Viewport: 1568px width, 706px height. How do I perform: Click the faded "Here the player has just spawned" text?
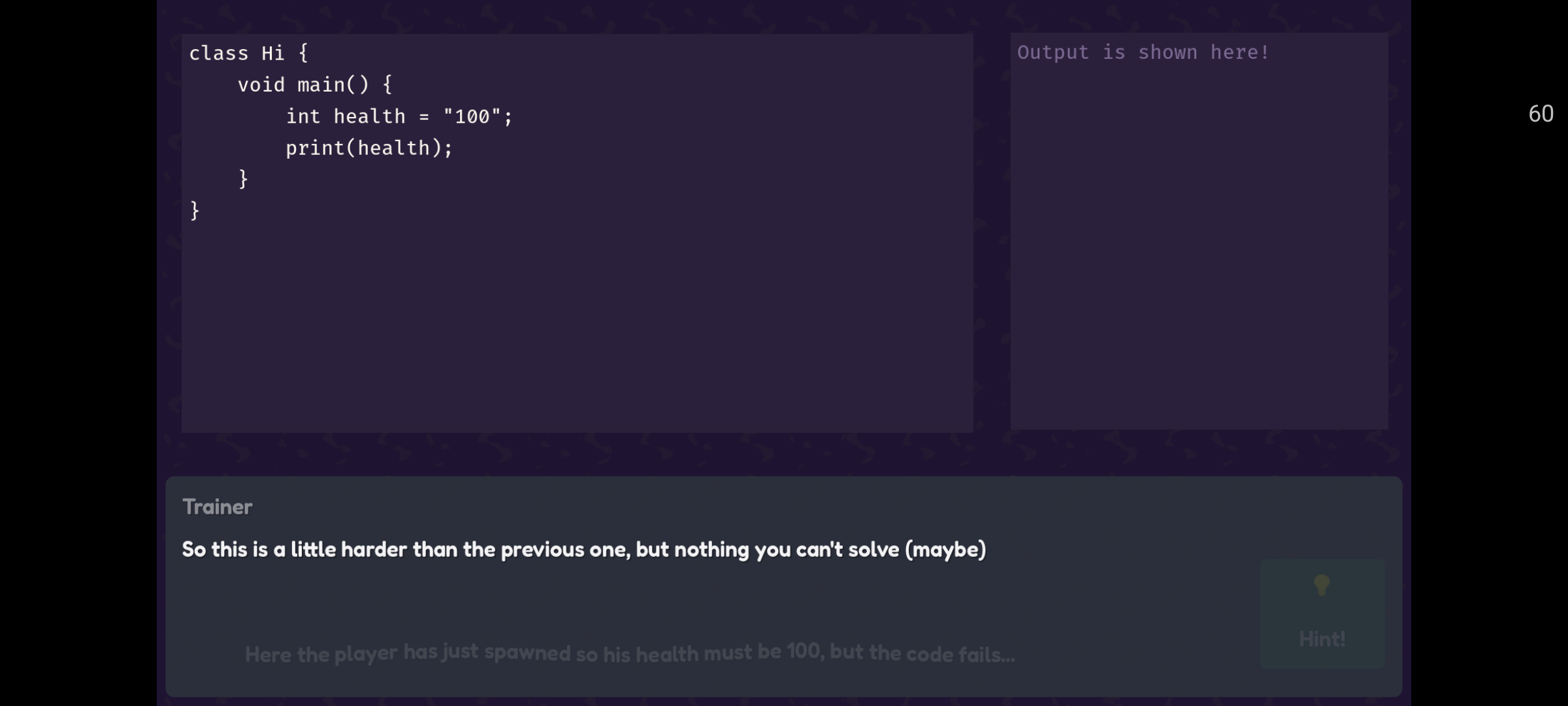pos(629,653)
